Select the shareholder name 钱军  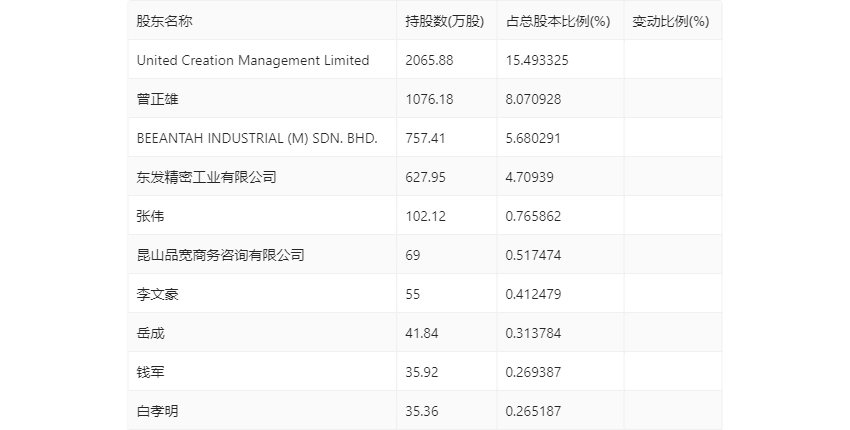pyautogui.click(x=150, y=373)
